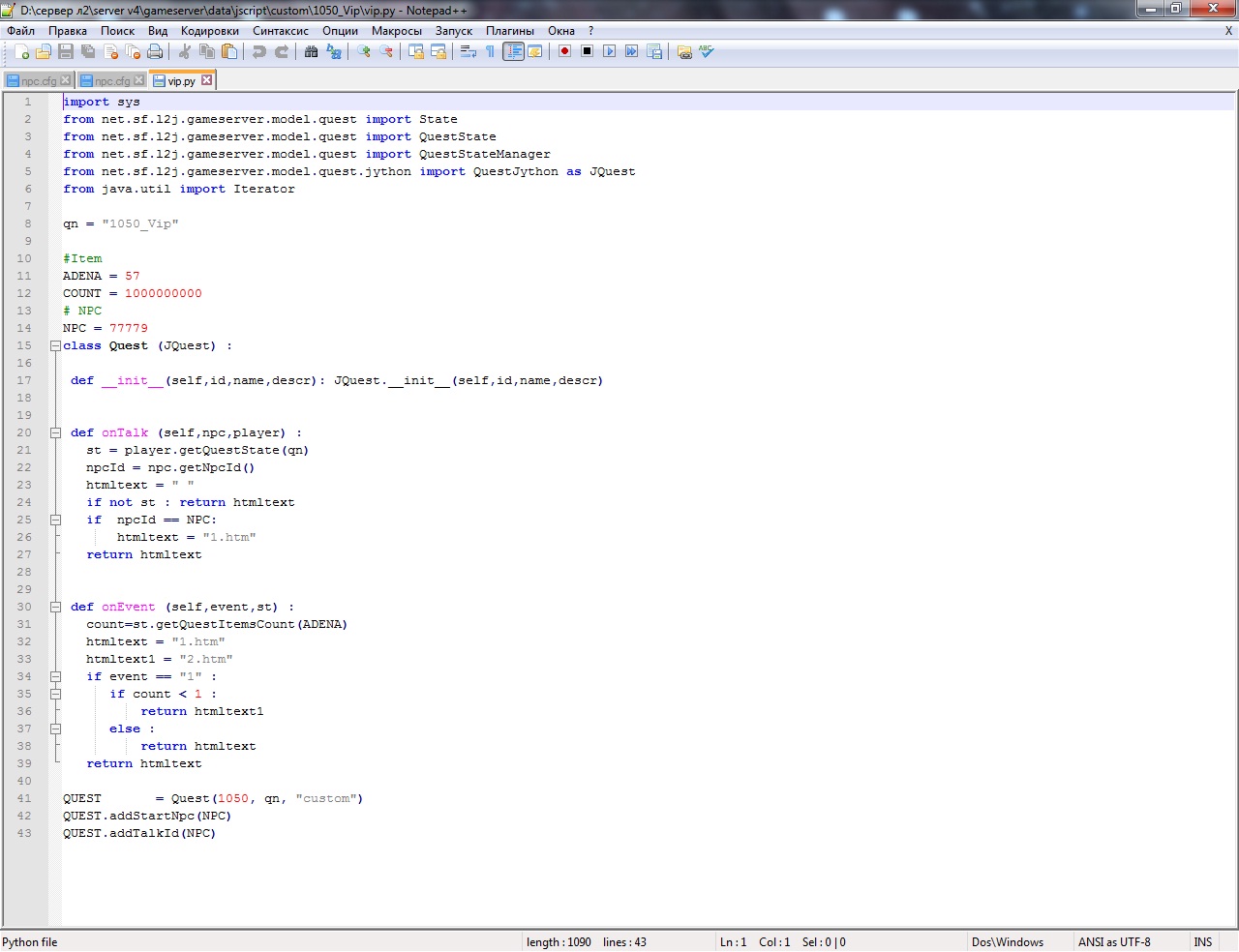This screenshot has width=1239, height=952.
Task: Click the Save All toolbar icon
Action: 88,51
